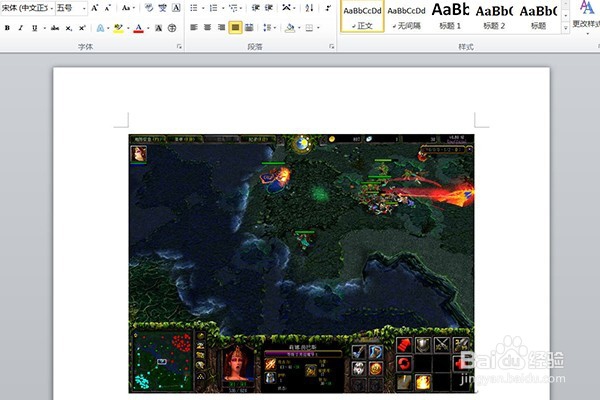
Task: Expand highlight color arrow
Action: pos(128,28)
